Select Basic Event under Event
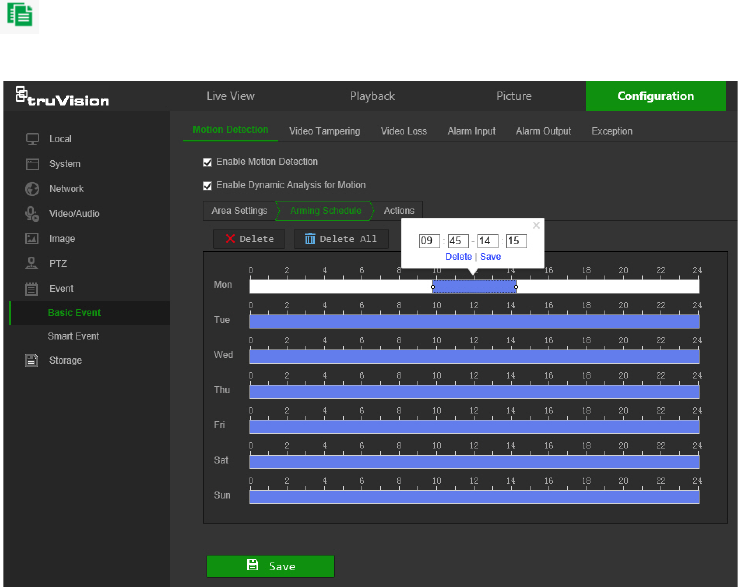 (x=74, y=313)
